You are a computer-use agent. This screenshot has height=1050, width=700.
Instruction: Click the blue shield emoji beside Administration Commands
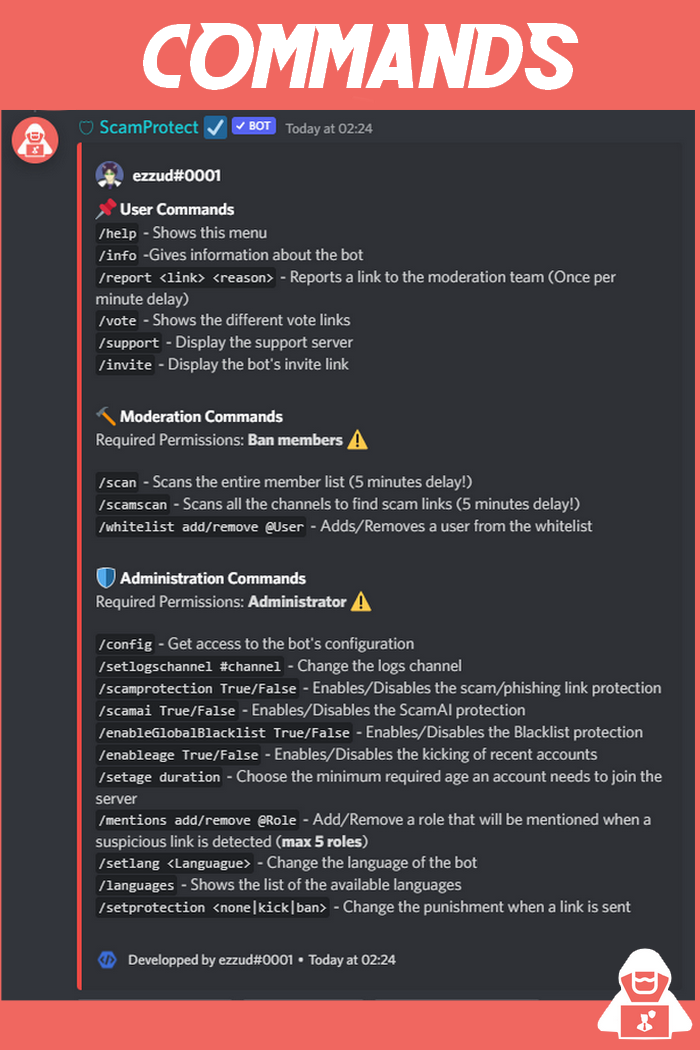[x=106, y=578]
